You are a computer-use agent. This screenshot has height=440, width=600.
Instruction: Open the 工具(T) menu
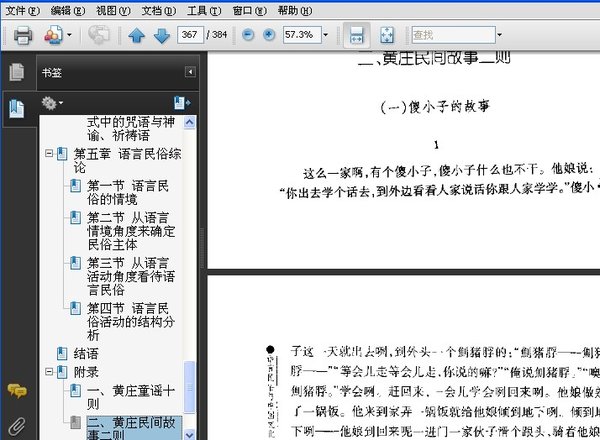coord(204,11)
